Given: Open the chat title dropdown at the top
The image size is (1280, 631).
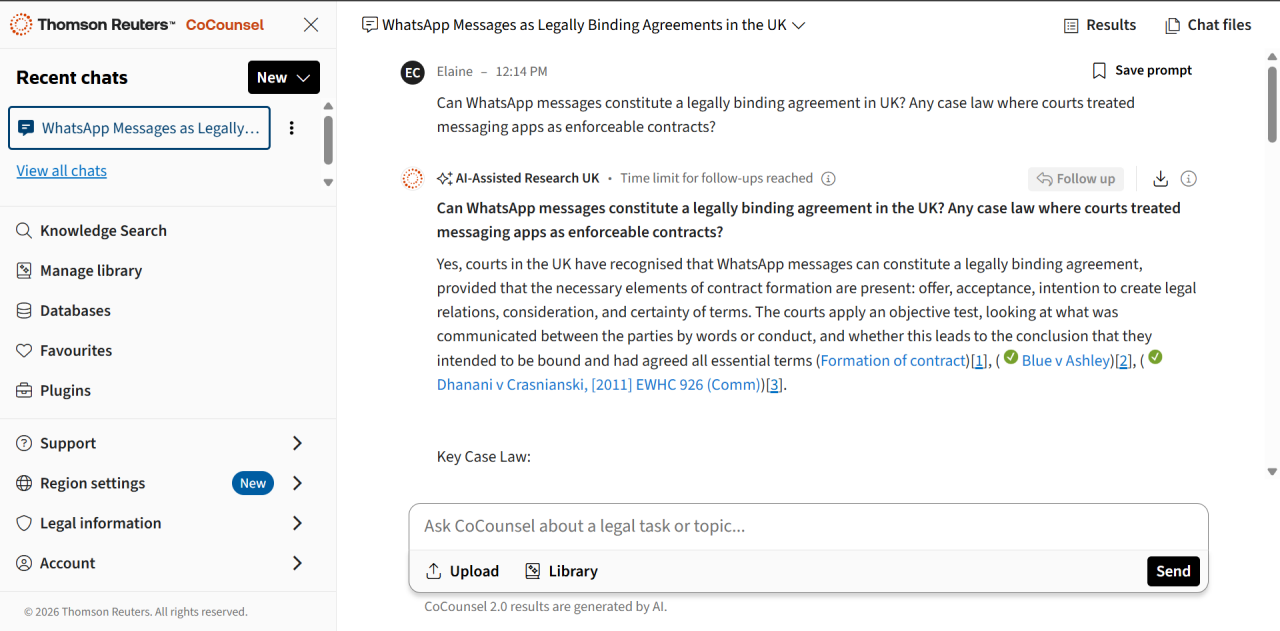Looking at the screenshot, I should [797, 24].
